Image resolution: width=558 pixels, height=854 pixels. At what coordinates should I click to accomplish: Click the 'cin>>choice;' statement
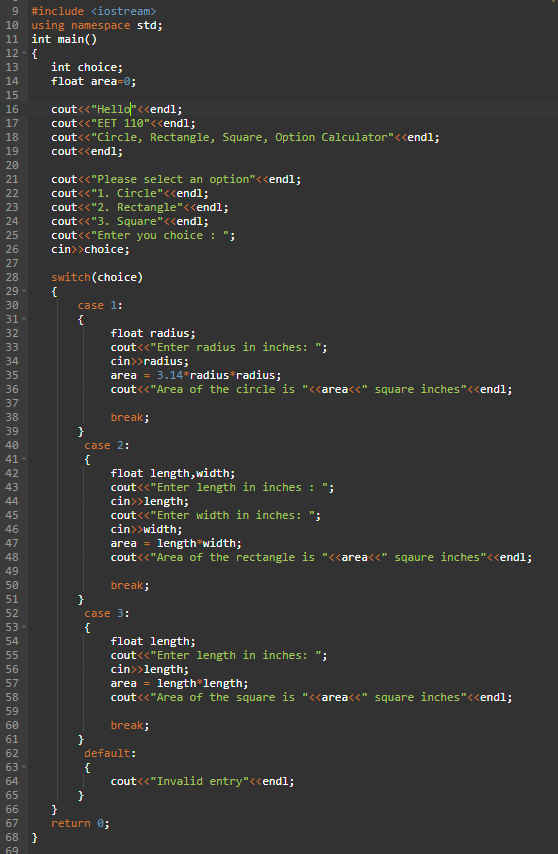tap(90, 249)
